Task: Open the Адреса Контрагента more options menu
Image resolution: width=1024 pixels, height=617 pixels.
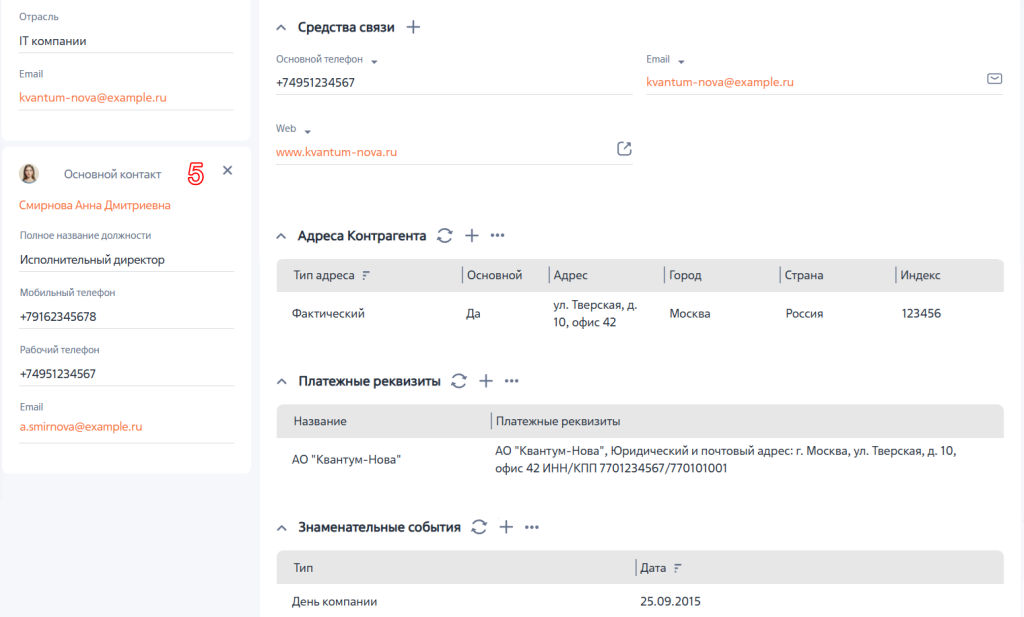Action: [498, 235]
